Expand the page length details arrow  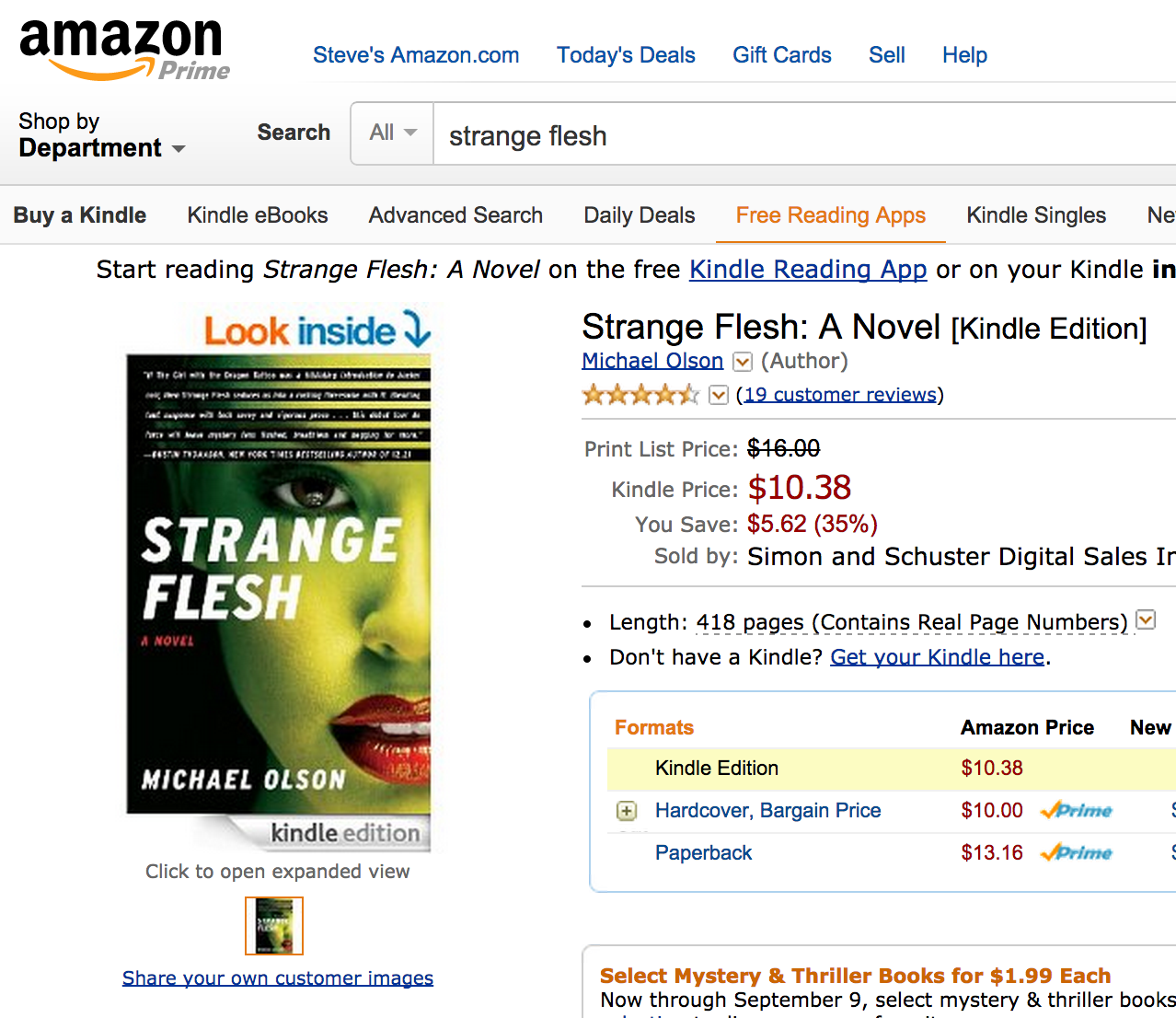pos(1146,620)
